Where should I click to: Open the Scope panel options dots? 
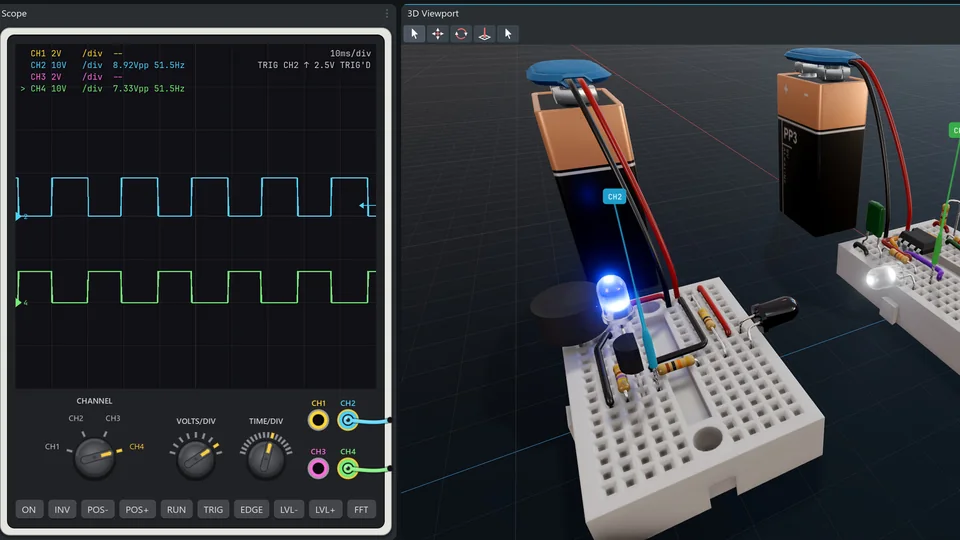pos(387,13)
